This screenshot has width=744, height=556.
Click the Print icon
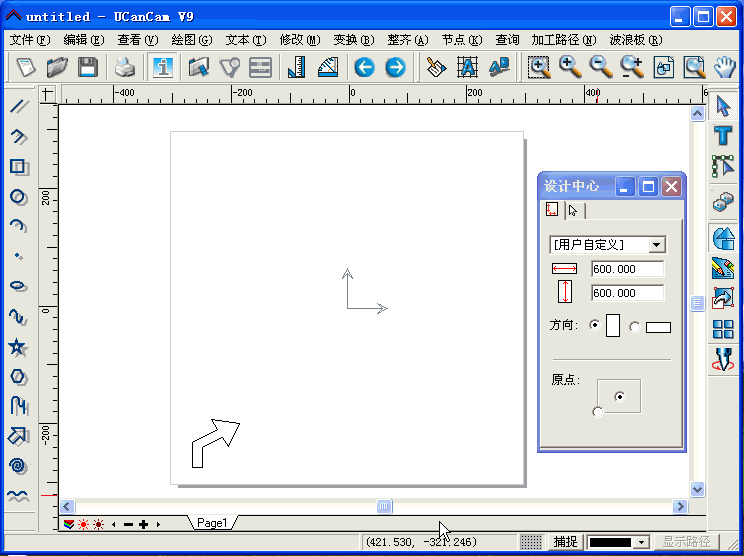125,67
